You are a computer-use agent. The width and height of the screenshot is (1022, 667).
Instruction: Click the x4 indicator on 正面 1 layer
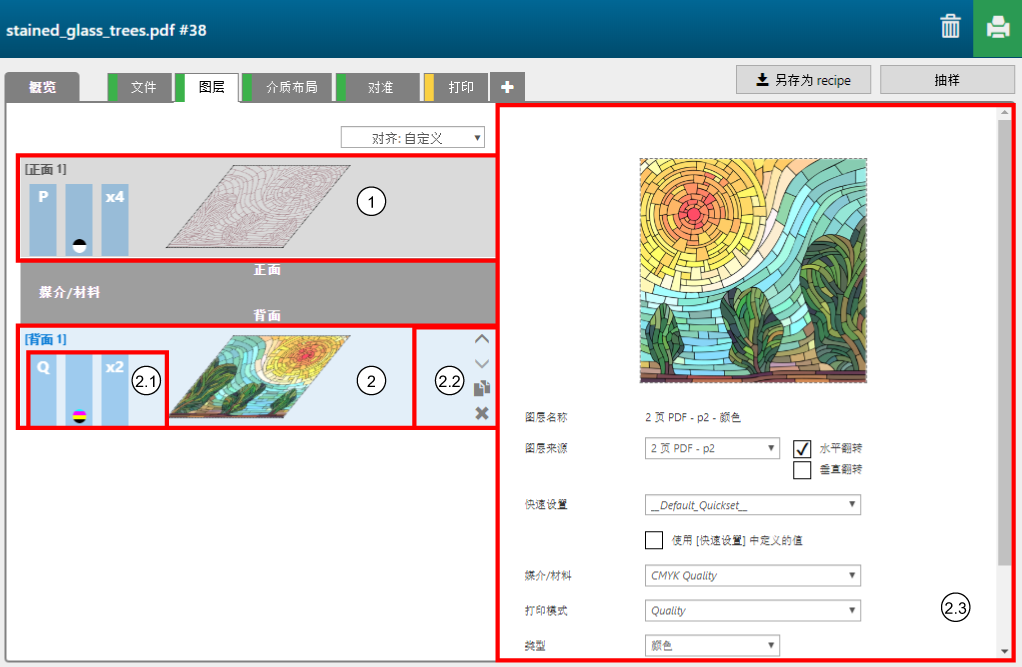(x=115, y=220)
